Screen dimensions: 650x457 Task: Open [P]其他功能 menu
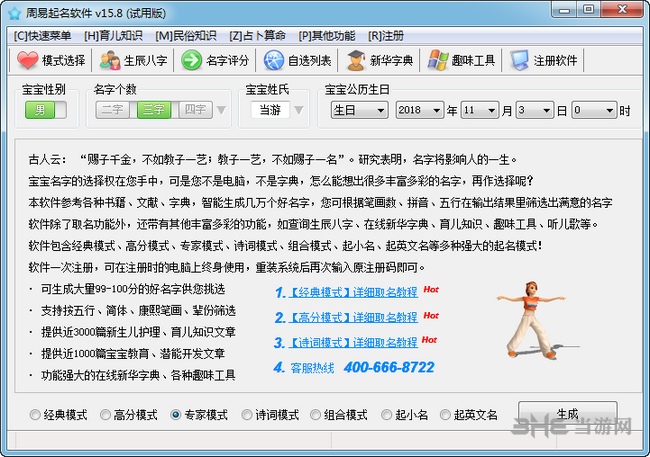(327, 36)
